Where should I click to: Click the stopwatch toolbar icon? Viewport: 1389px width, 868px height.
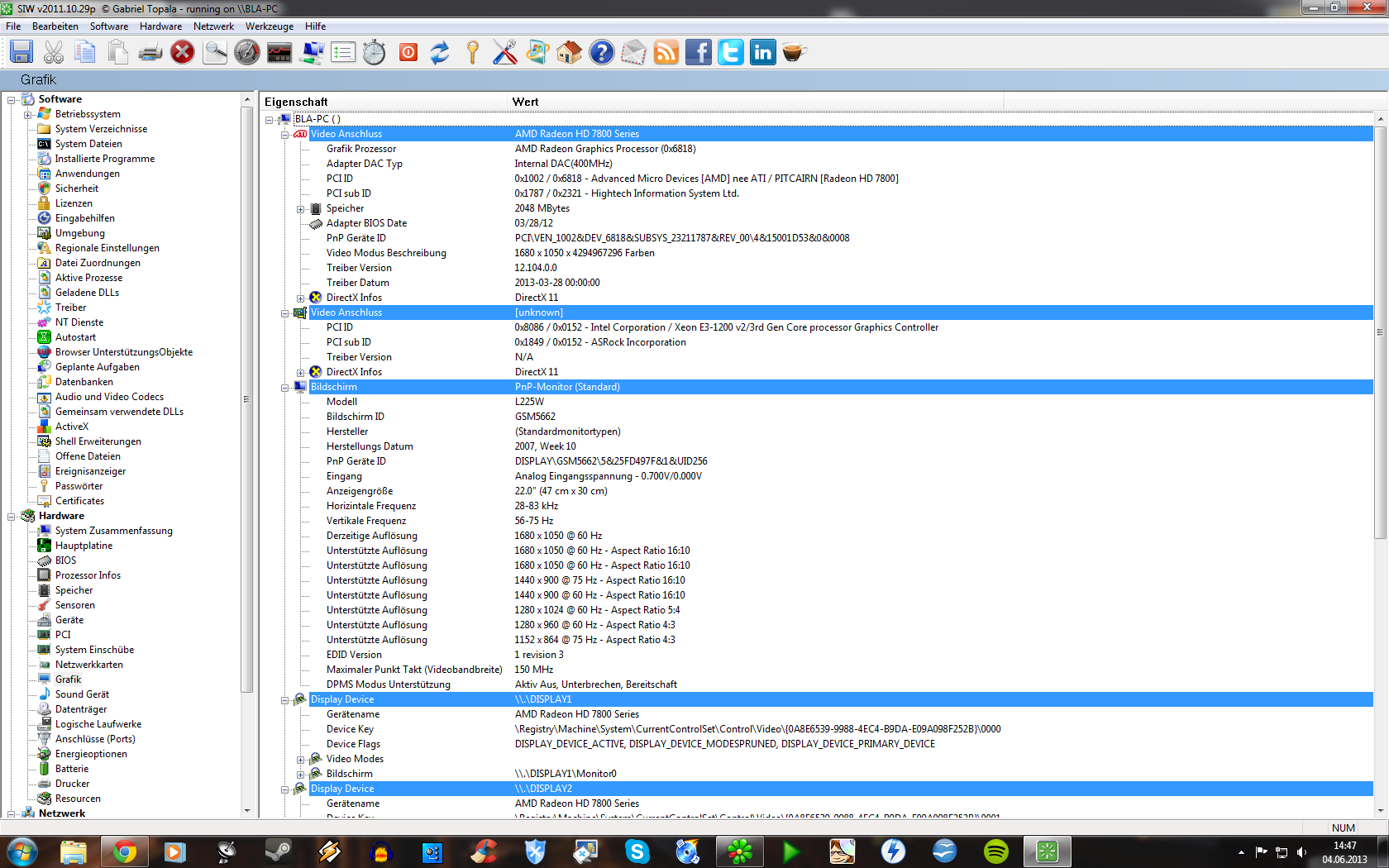[375, 52]
